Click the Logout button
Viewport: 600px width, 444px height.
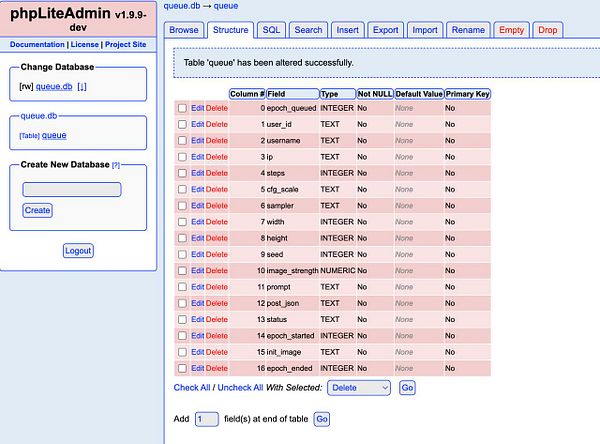tap(78, 251)
